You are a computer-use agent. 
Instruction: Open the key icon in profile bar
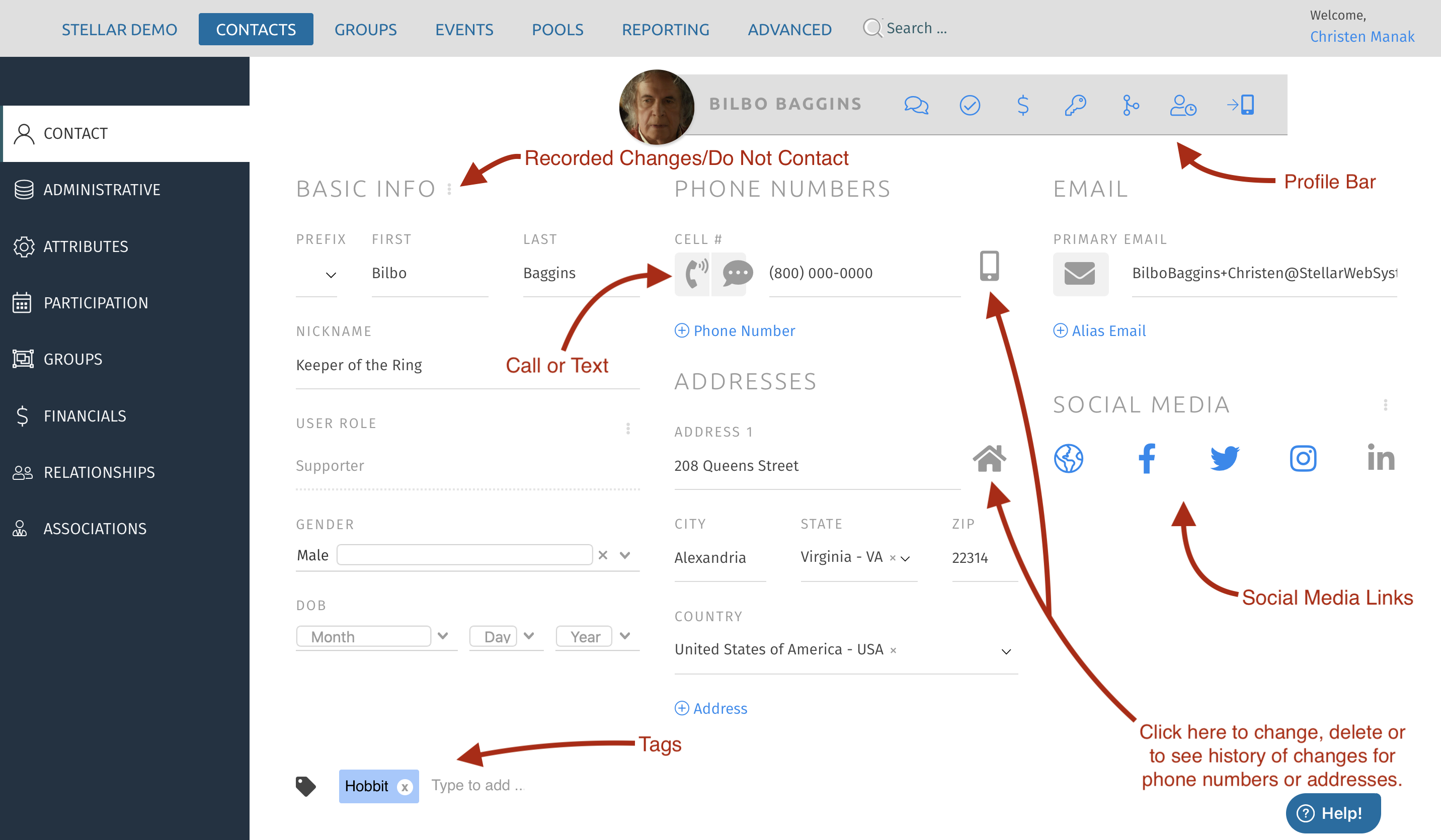(x=1076, y=105)
